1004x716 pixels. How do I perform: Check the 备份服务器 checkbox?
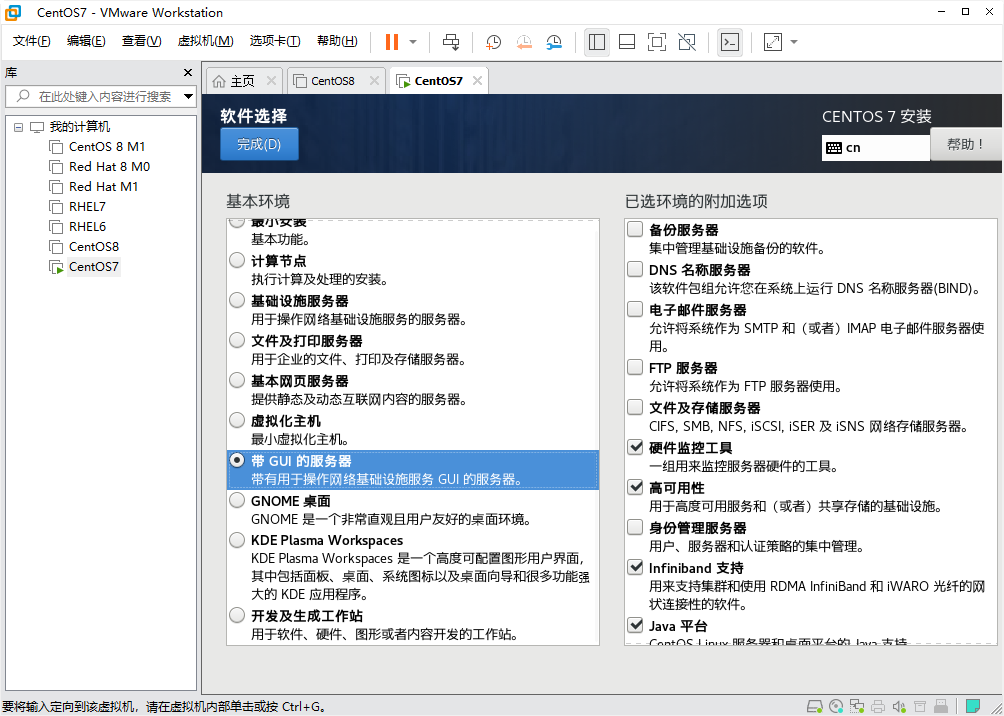[x=635, y=229]
